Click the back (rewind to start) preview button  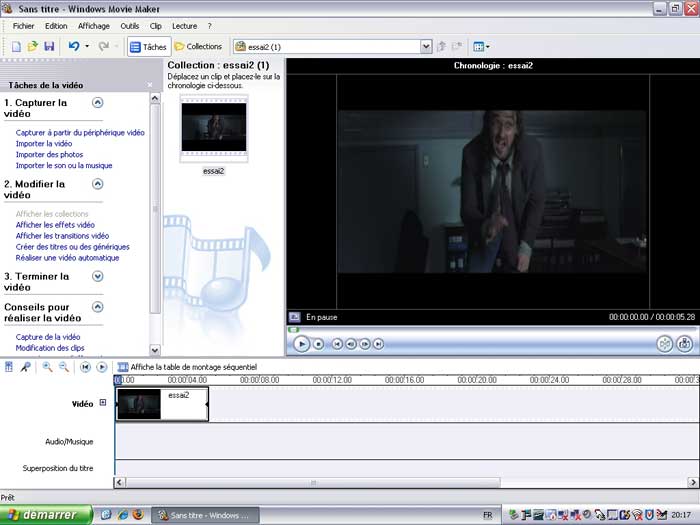[337, 344]
